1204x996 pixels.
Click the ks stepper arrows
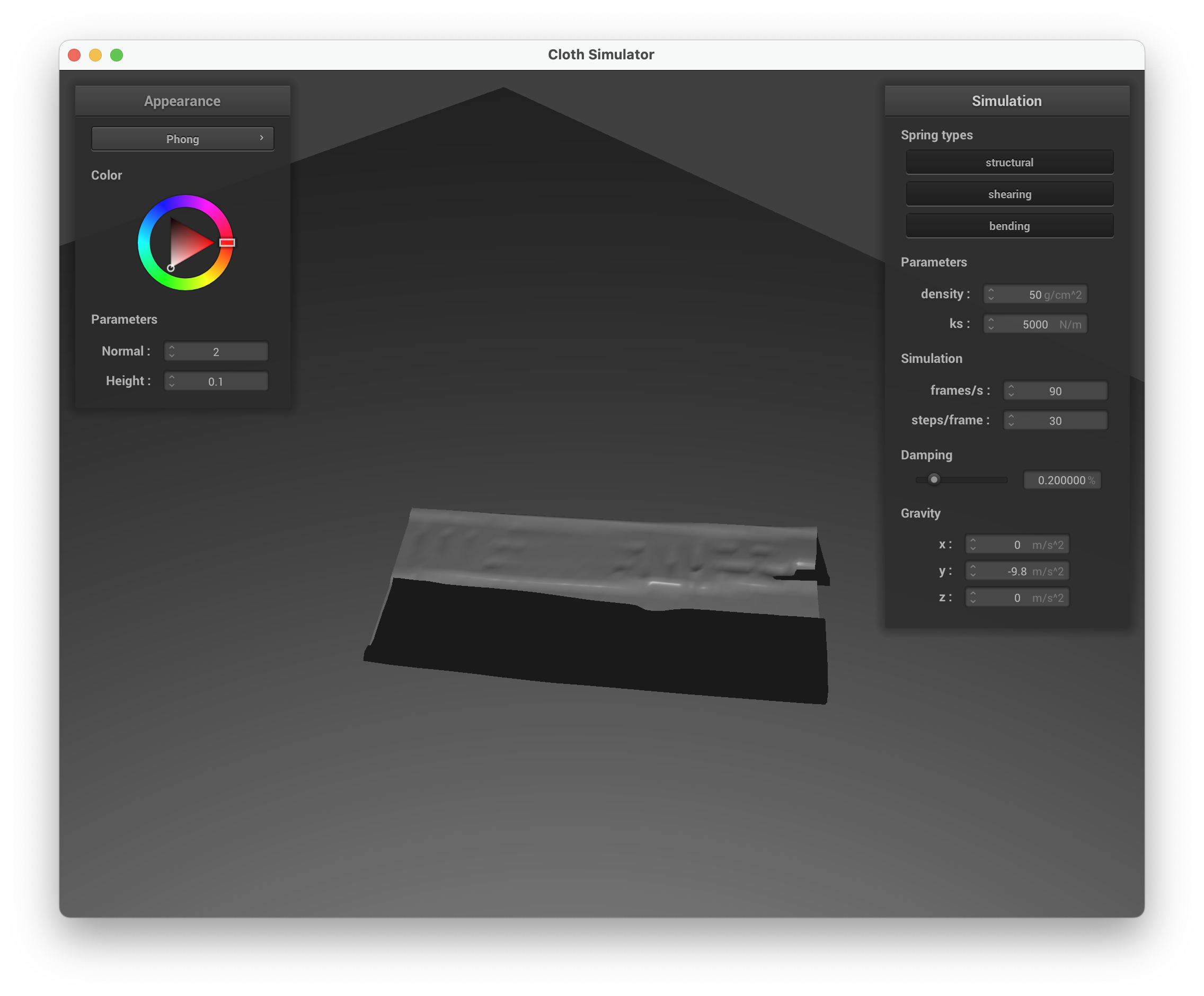click(x=991, y=324)
